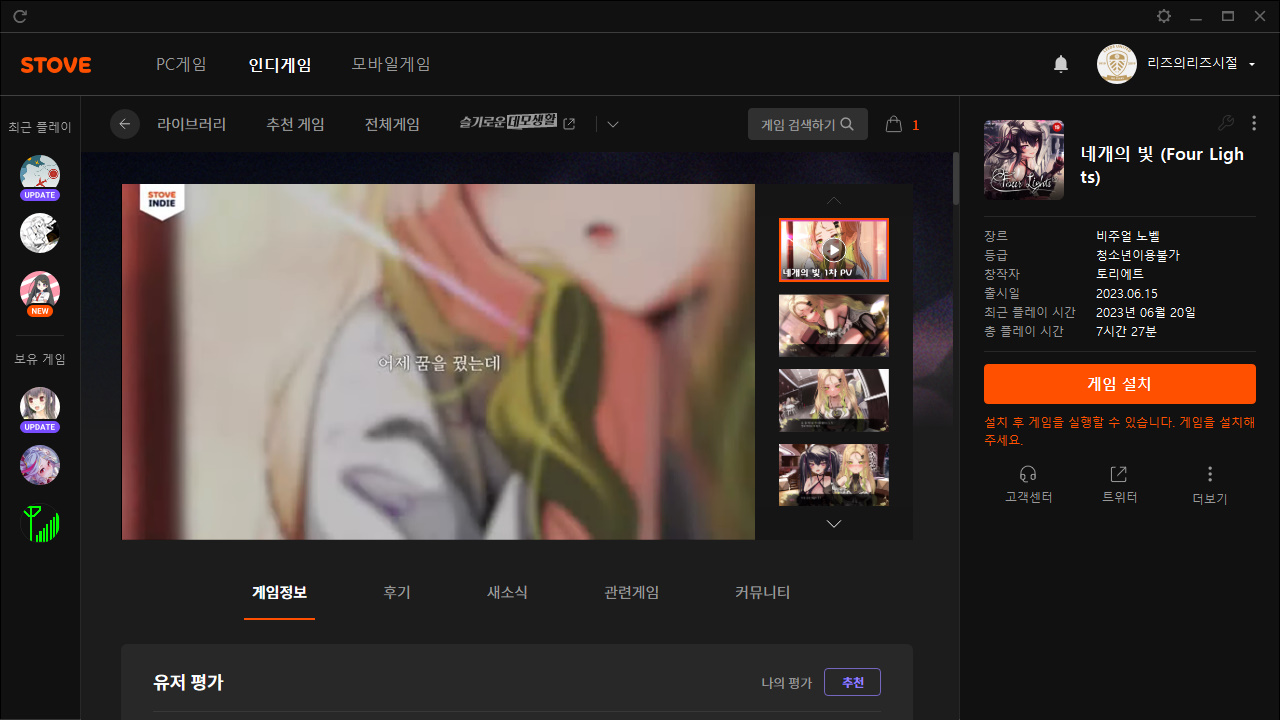Expand the navigation chevron dropdown
The image size is (1280, 720).
click(613, 124)
